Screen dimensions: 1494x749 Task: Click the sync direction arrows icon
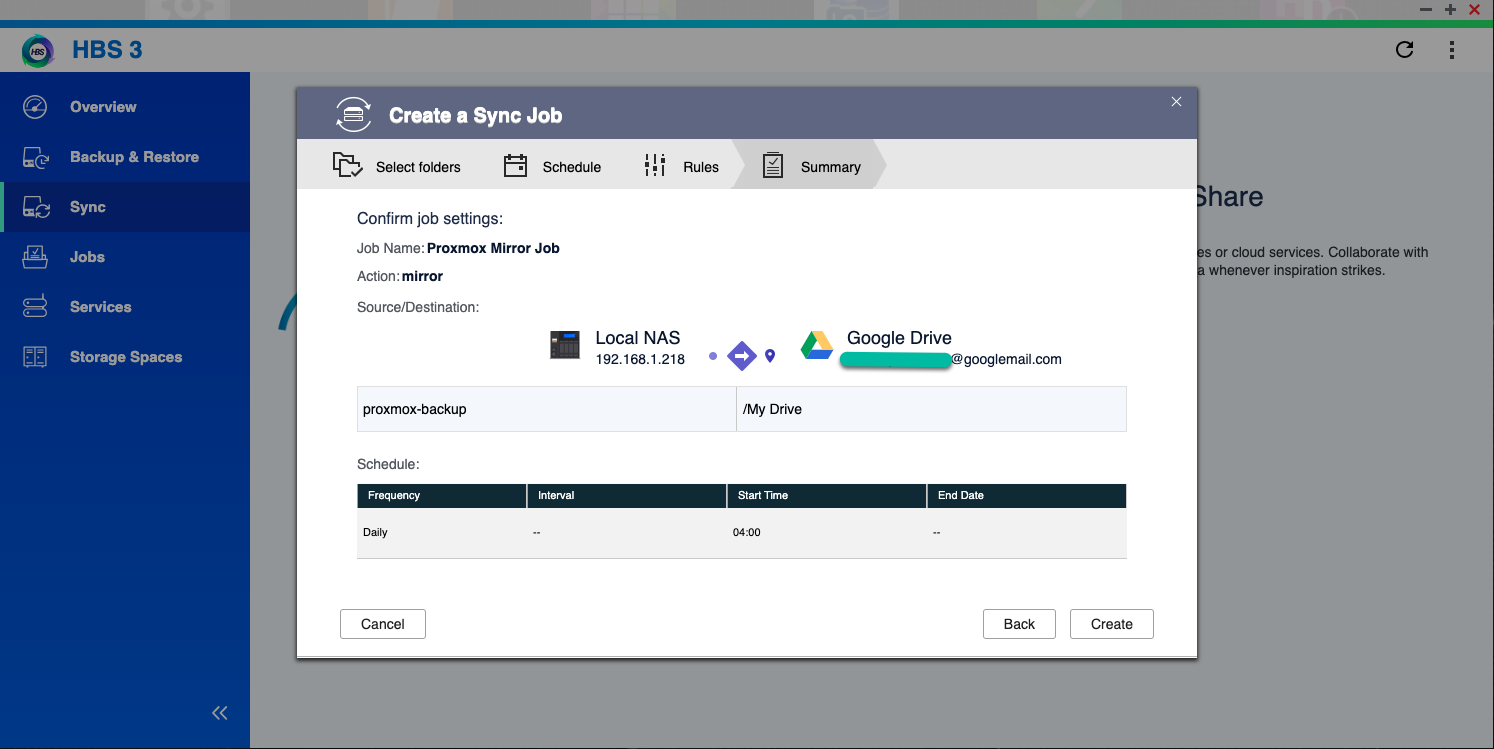click(x=742, y=355)
